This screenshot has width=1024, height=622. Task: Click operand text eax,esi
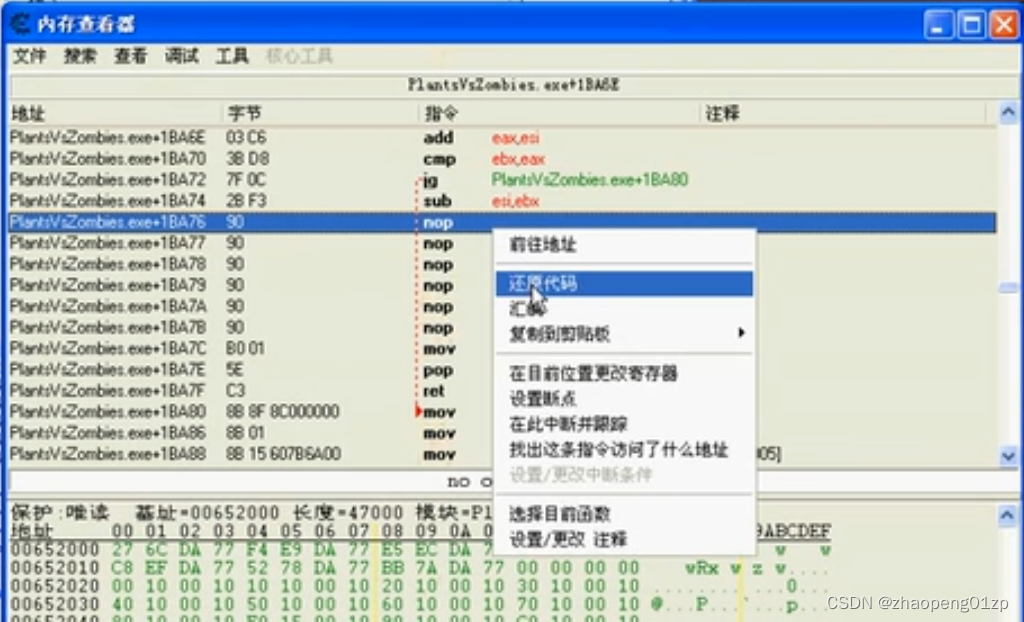pyautogui.click(x=516, y=138)
